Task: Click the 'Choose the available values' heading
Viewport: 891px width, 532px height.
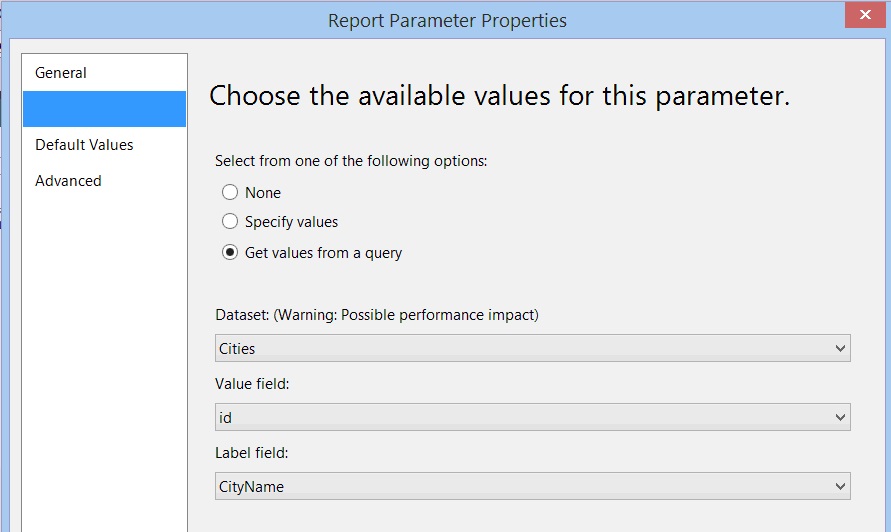Action: 499,96
